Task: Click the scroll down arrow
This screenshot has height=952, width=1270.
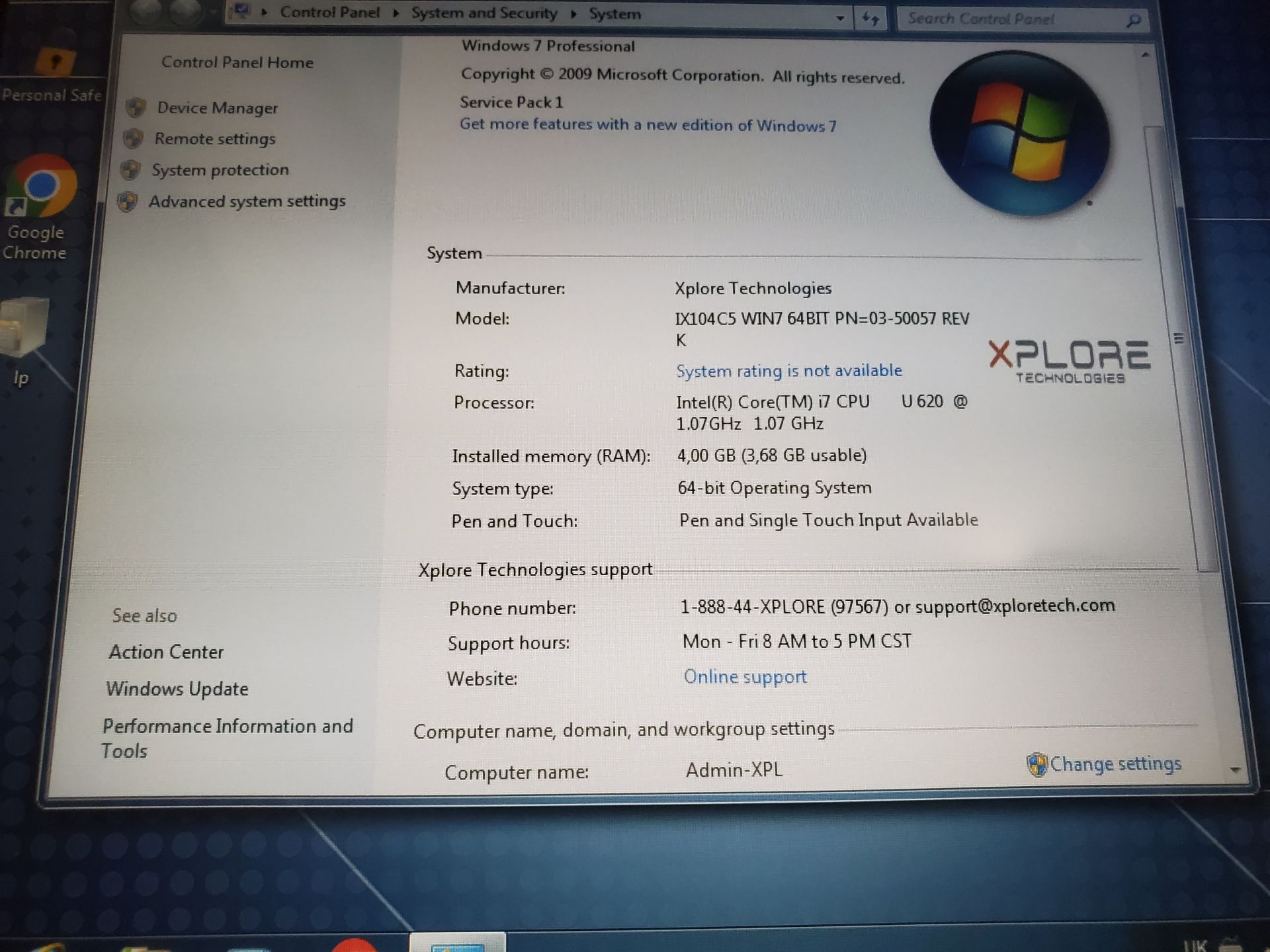Action: click(x=1235, y=770)
